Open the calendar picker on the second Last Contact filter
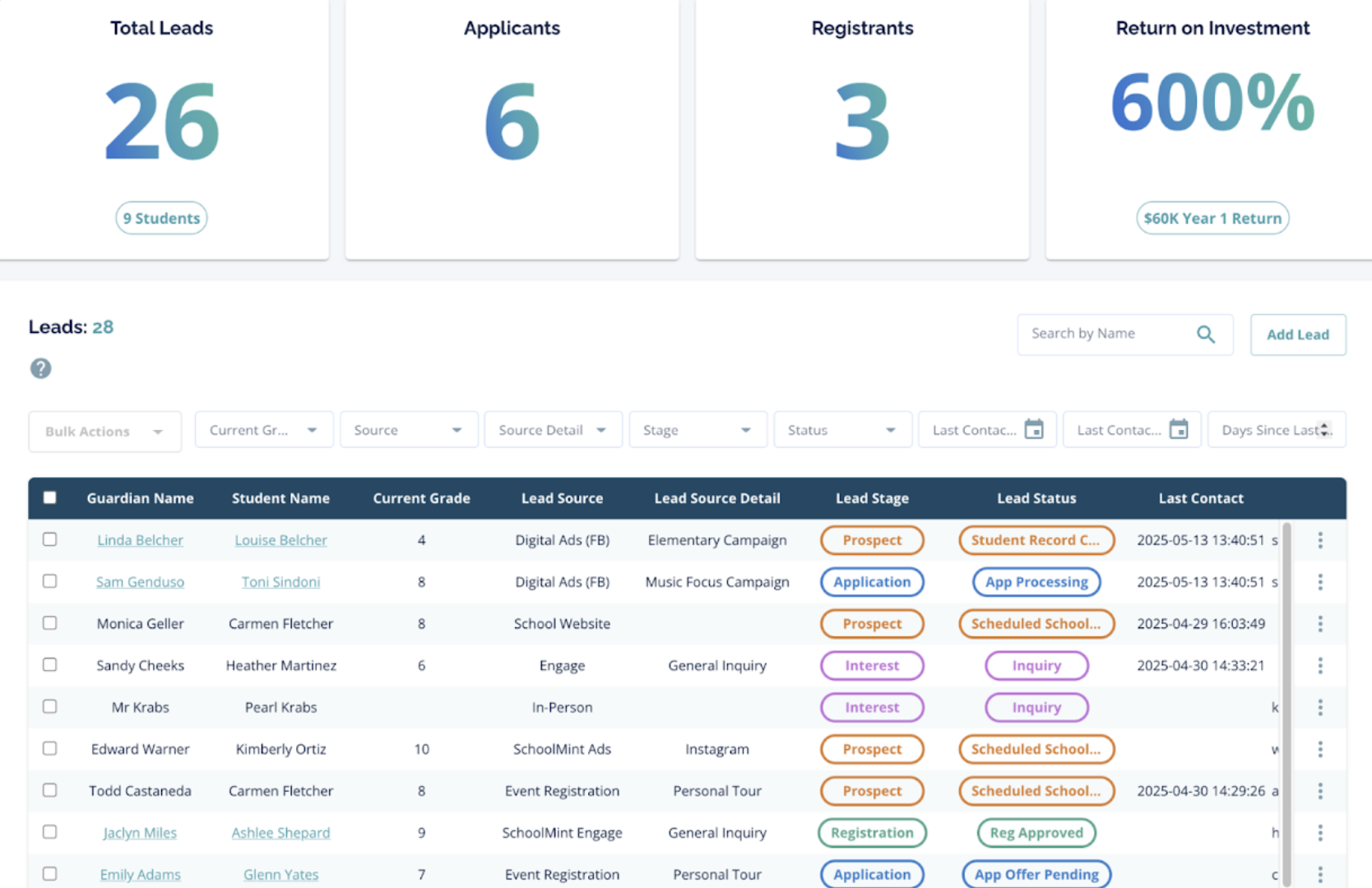The height and width of the screenshot is (888, 1372). point(1180,429)
